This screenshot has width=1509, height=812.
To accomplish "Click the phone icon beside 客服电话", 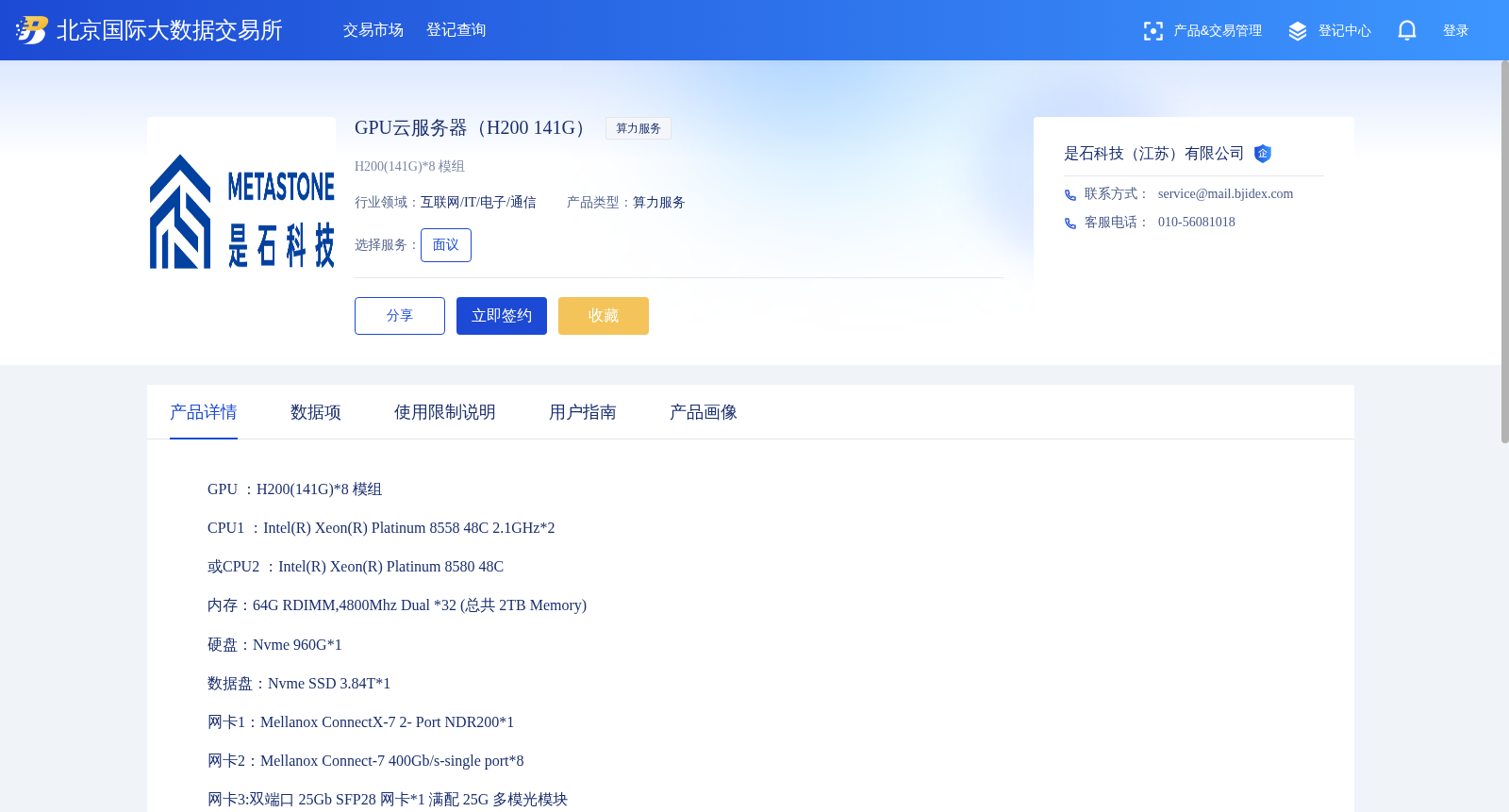I will point(1070,224).
